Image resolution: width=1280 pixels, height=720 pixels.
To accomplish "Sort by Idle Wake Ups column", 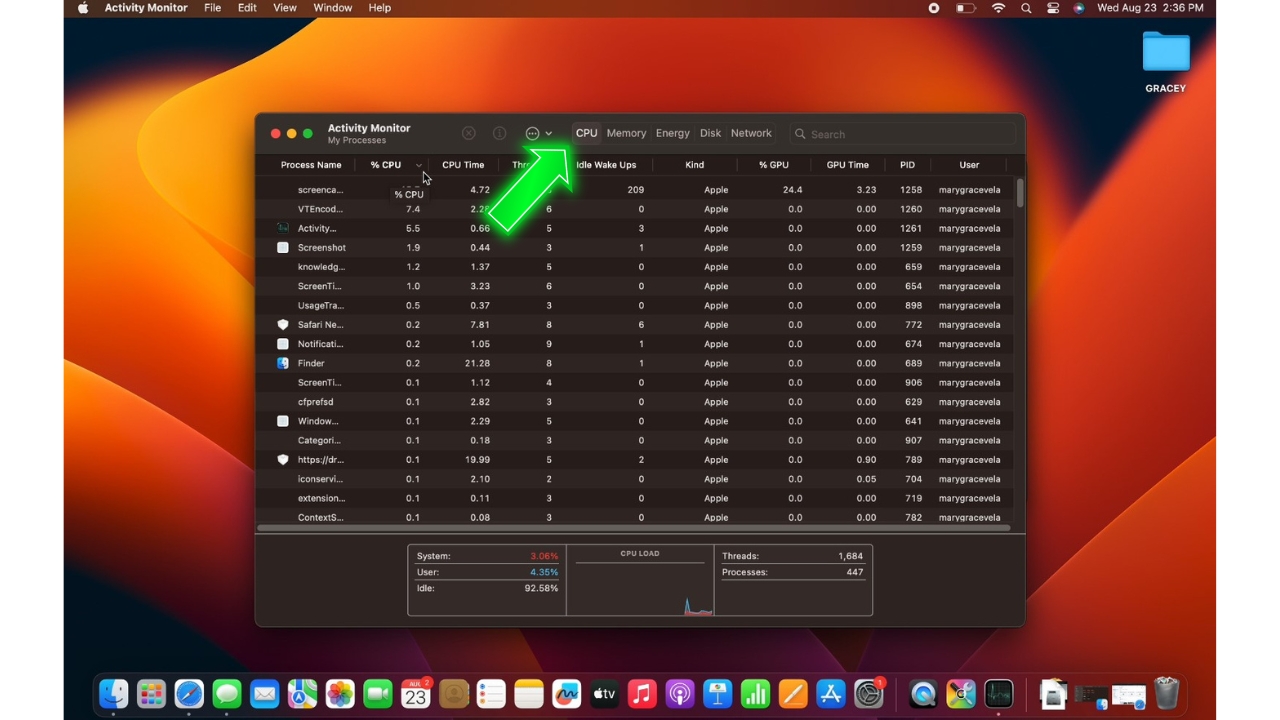I will tap(606, 165).
